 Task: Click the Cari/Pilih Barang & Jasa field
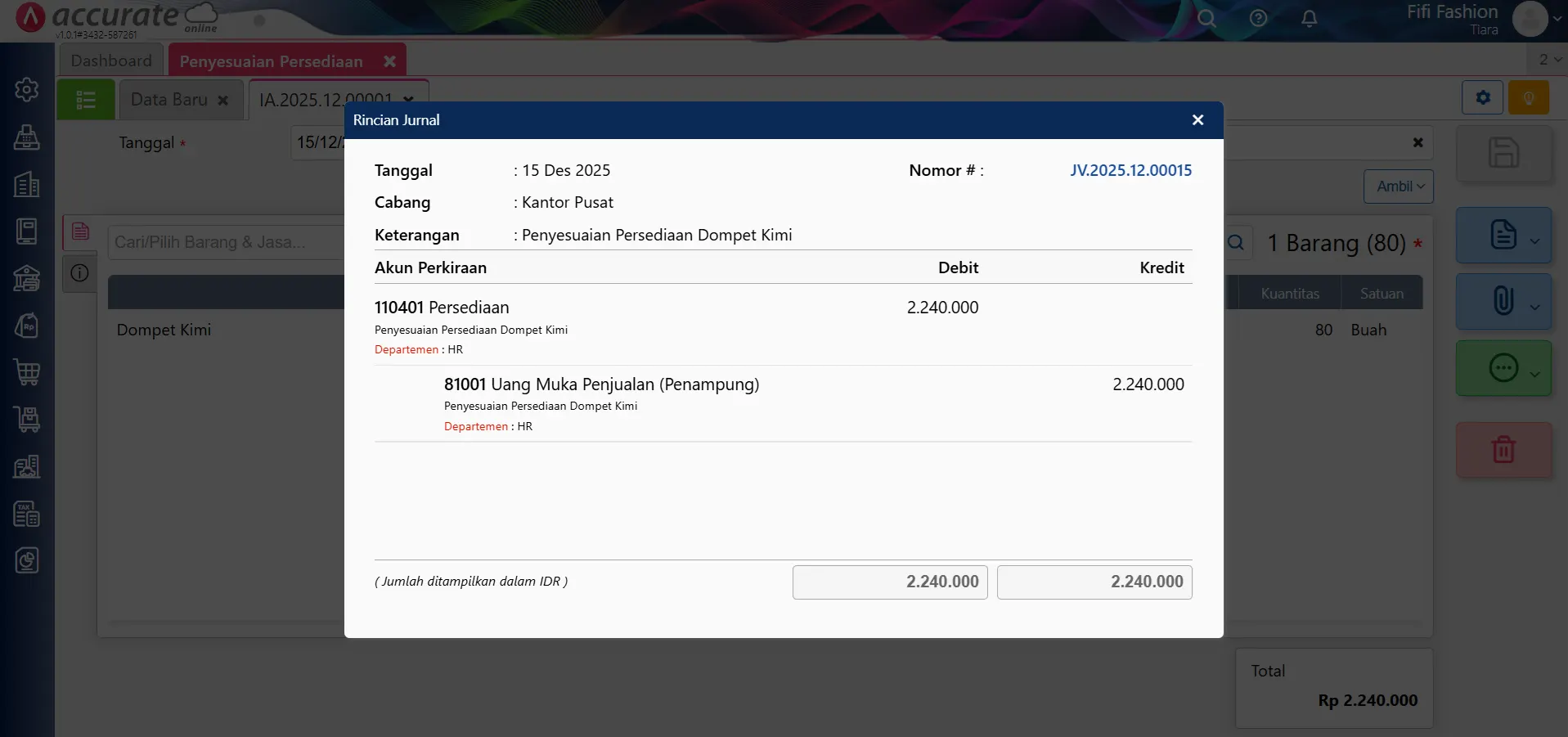point(225,242)
